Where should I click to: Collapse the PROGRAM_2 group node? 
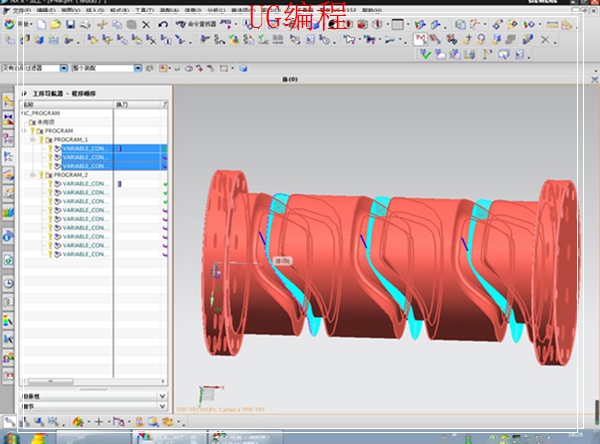click(31, 175)
